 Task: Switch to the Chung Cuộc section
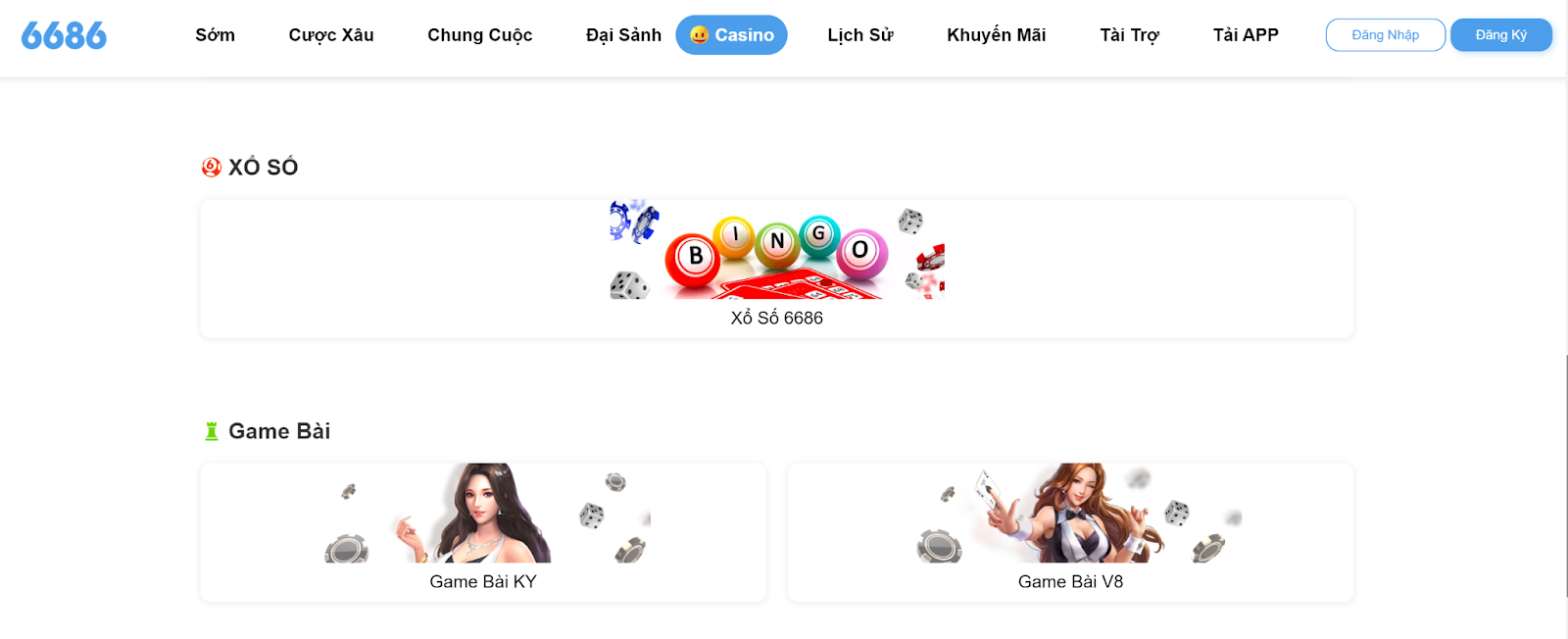[x=480, y=35]
